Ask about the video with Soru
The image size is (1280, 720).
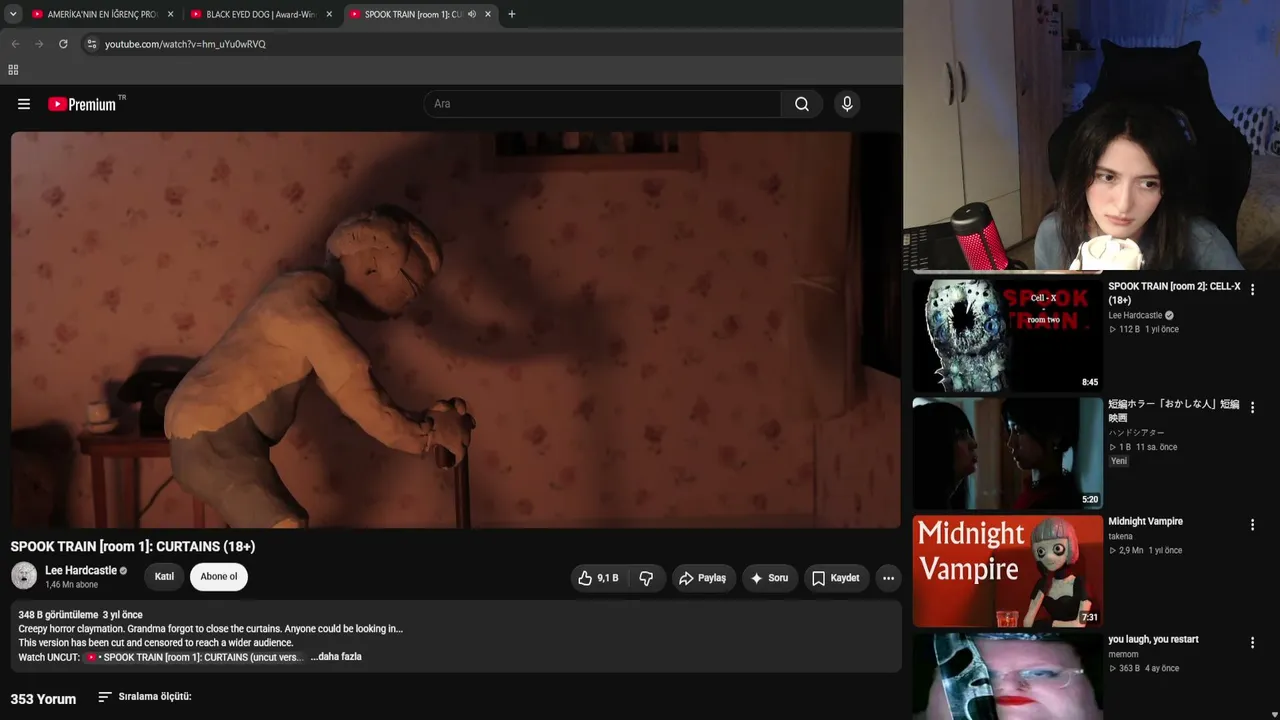(x=770, y=578)
